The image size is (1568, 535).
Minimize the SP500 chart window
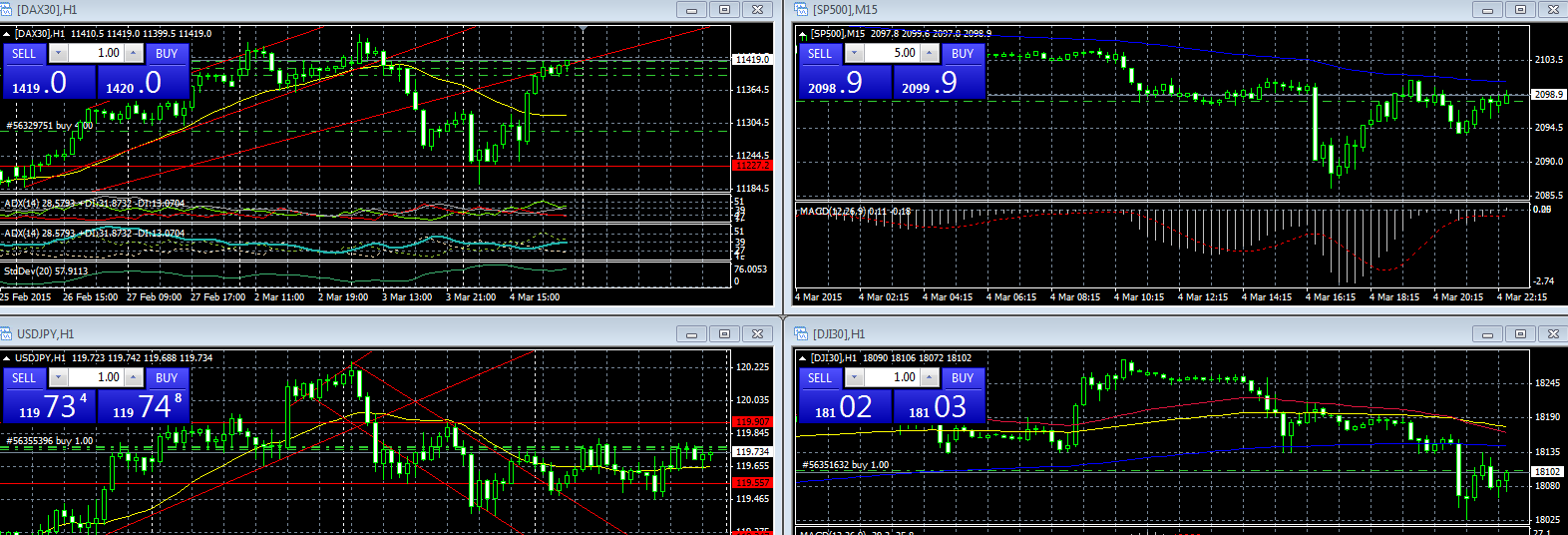pyautogui.click(x=1486, y=9)
